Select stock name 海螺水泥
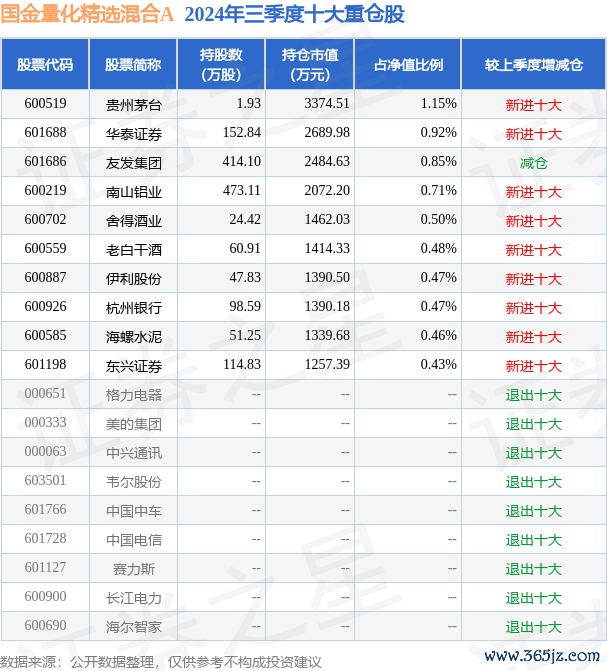 (134, 337)
